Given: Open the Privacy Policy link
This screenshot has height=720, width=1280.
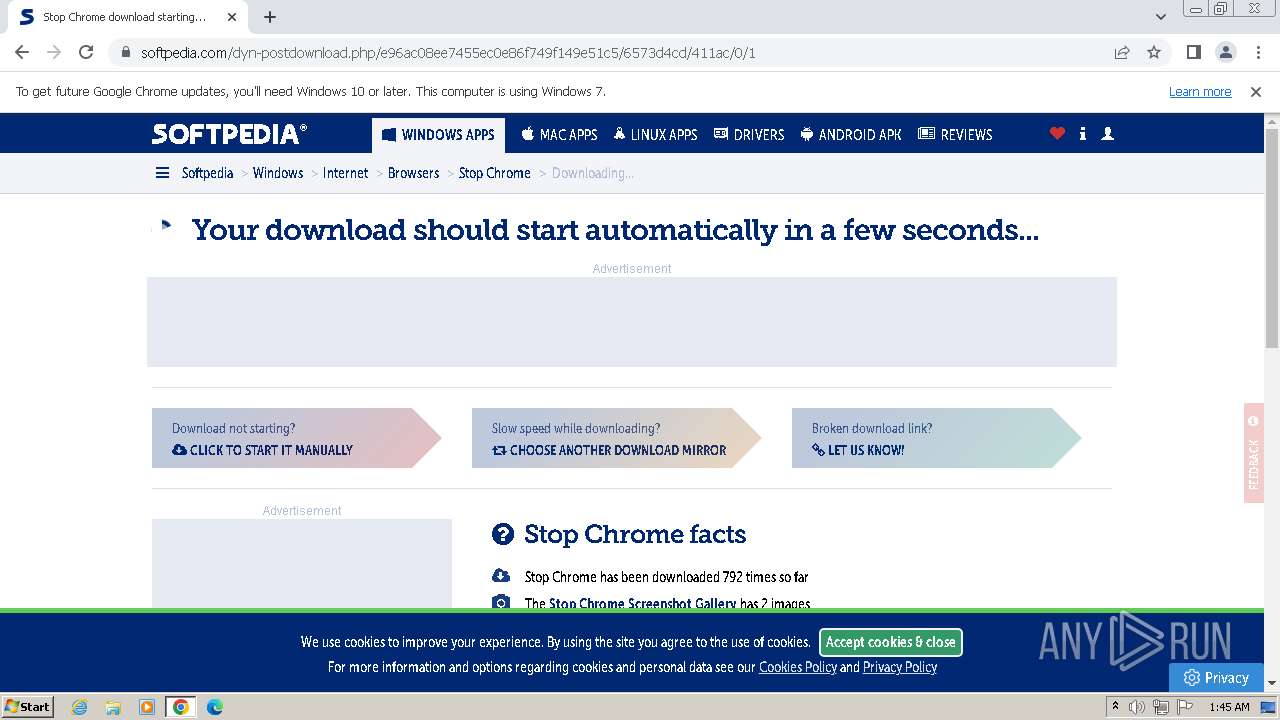Looking at the screenshot, I should point(900,667).
